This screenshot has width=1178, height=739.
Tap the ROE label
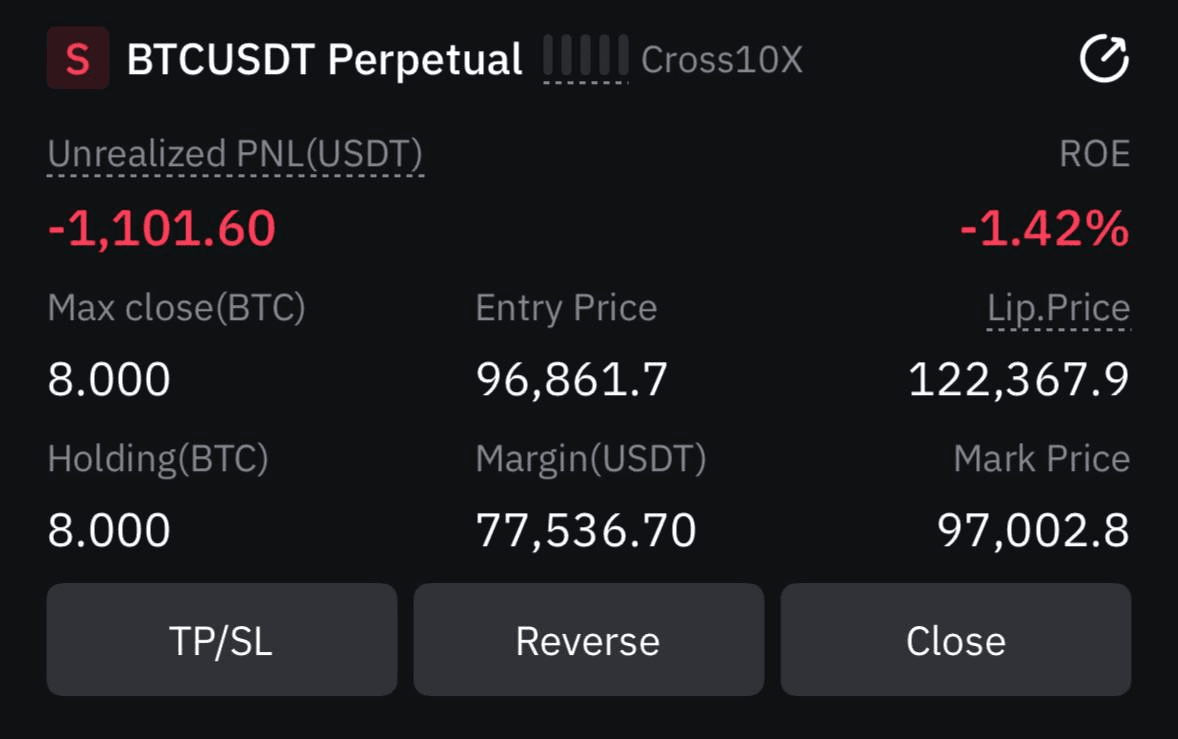1094,154
